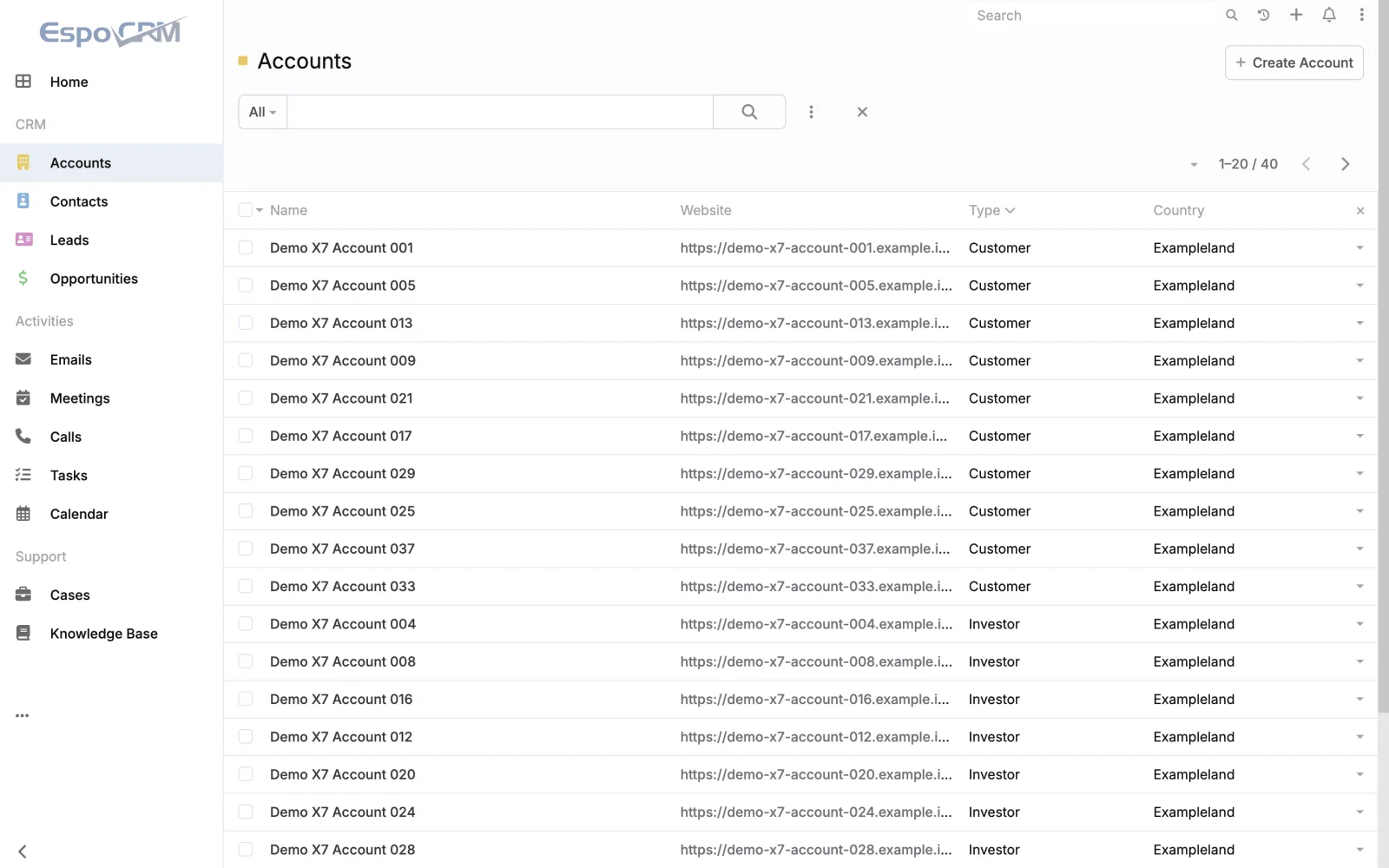The image size is (1389, 868).
Task: Open row actions for Demo X7 Account 001
Action: [x=1359, y=248]
